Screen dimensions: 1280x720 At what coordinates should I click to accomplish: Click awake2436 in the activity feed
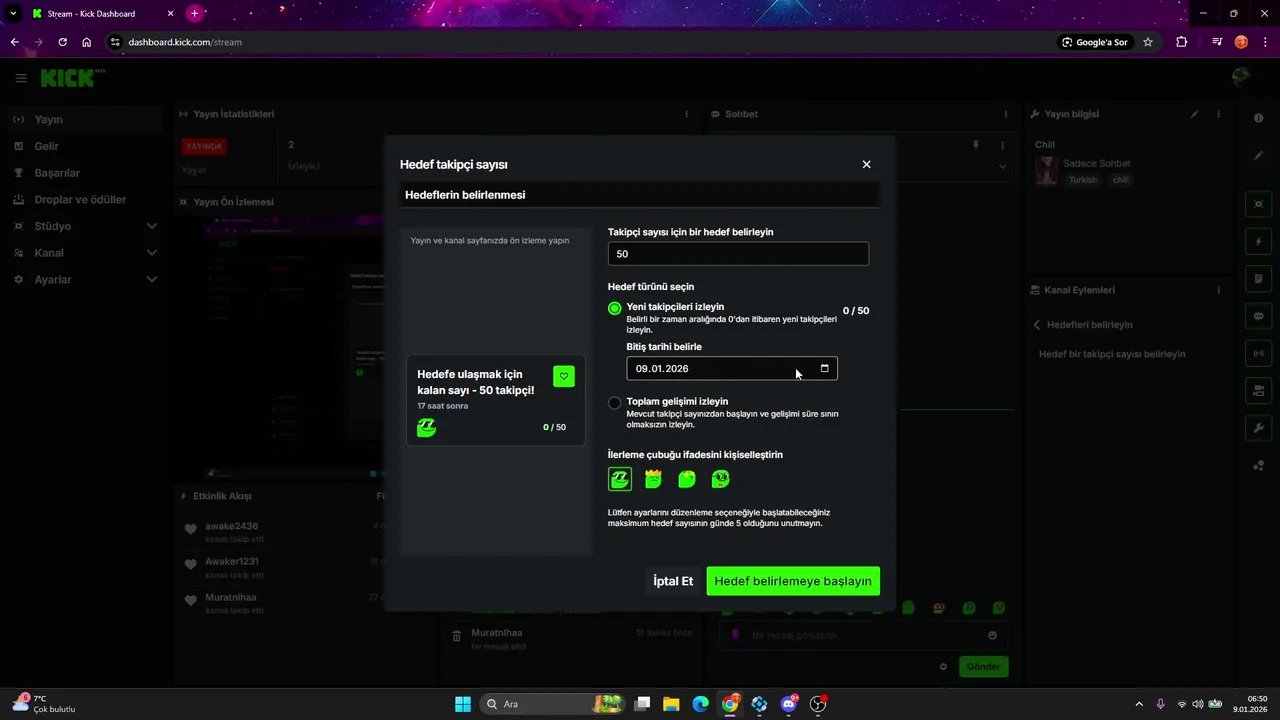click(232, 526)
